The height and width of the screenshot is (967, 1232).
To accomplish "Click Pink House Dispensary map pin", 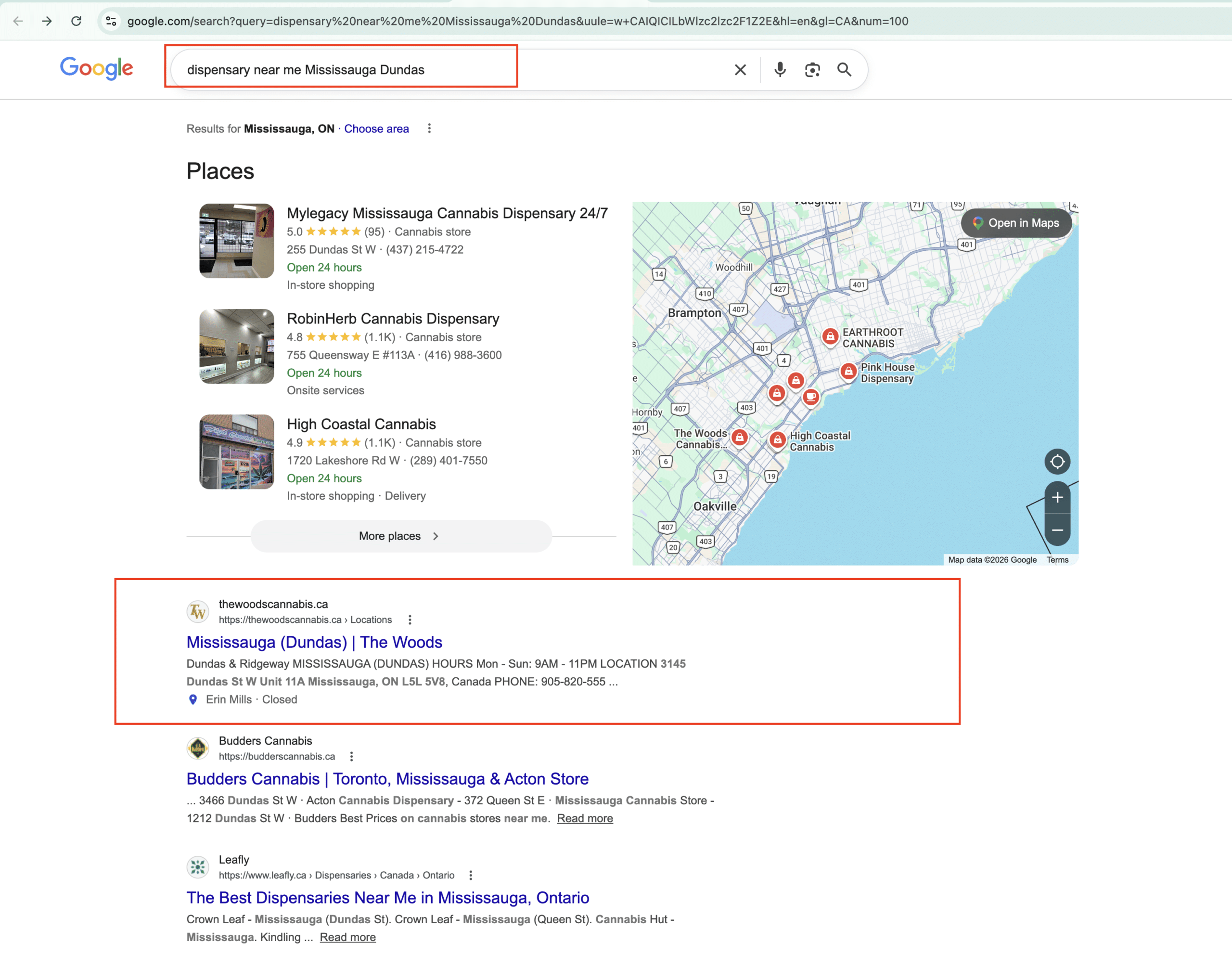I will [x=848, y=372].
